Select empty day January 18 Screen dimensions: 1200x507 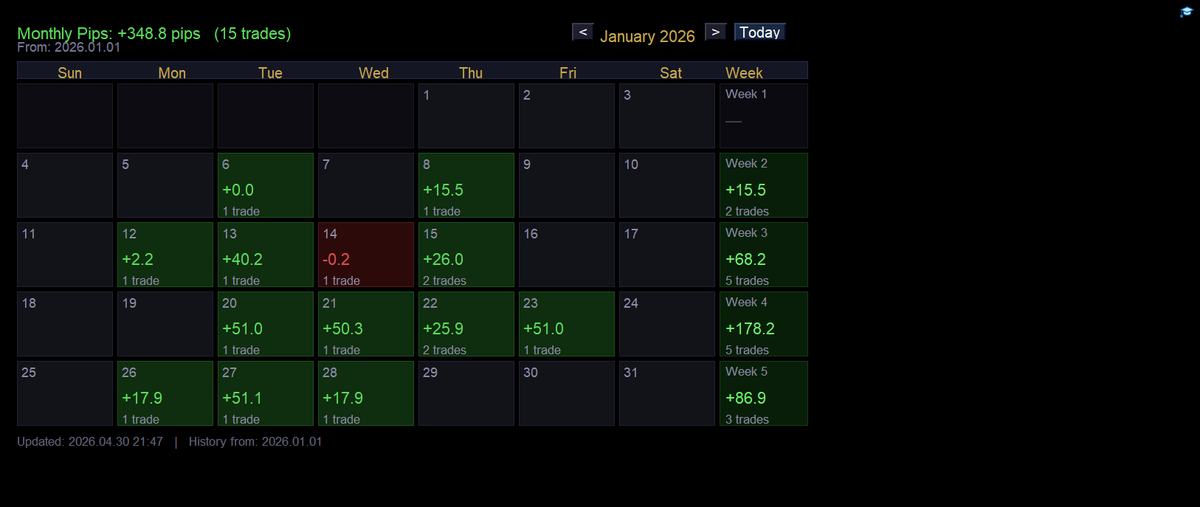65,324
